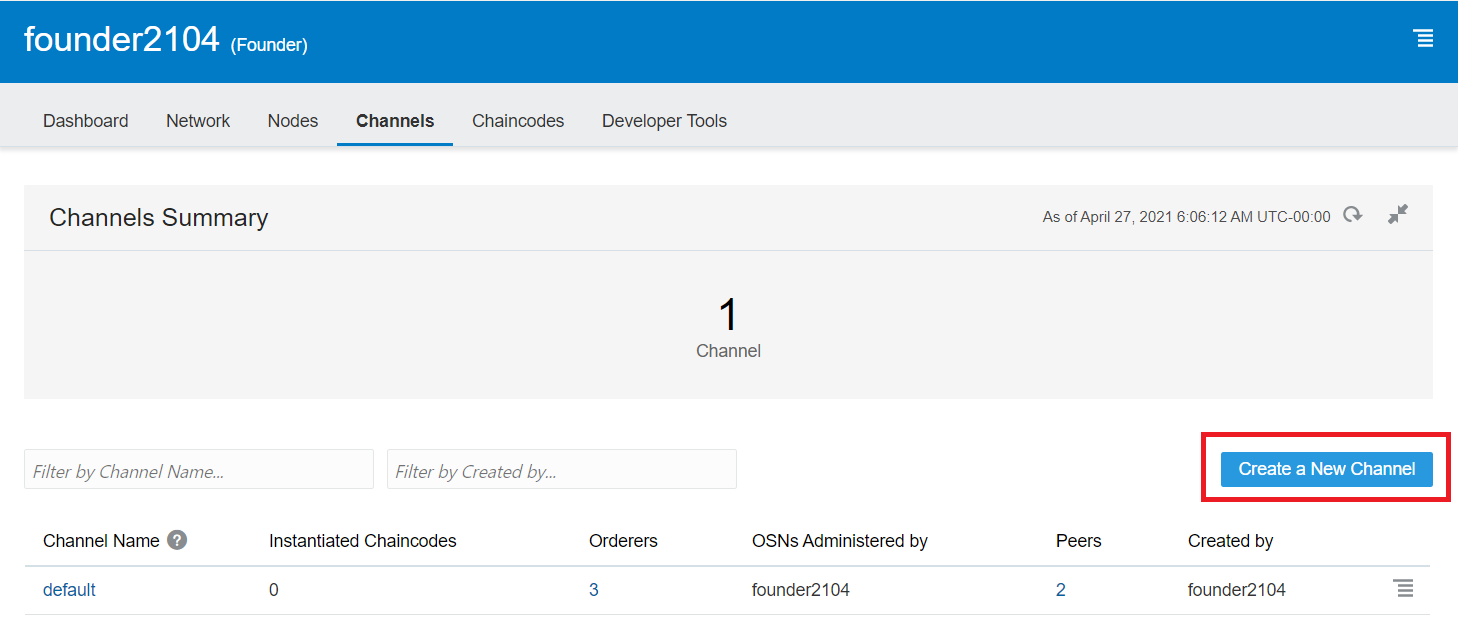Click the Orderers count link 3
Screen dimensions: 1458x629
coord(594,590)
